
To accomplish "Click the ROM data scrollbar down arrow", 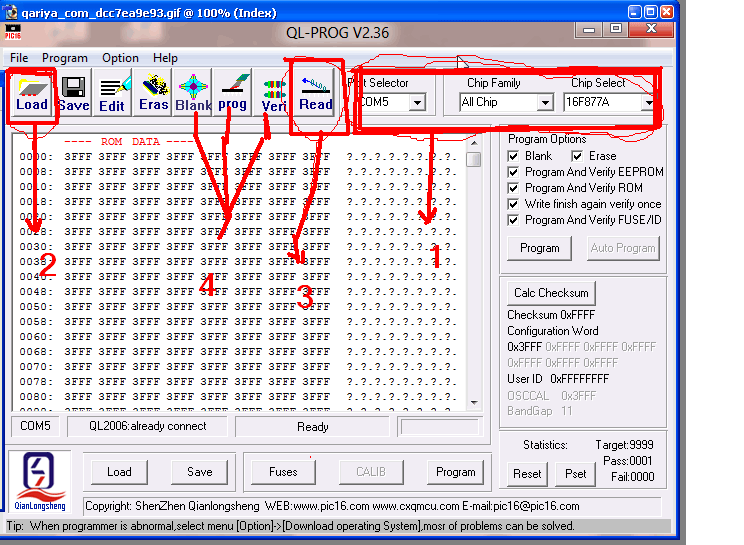I will click(x=474, y=403).
